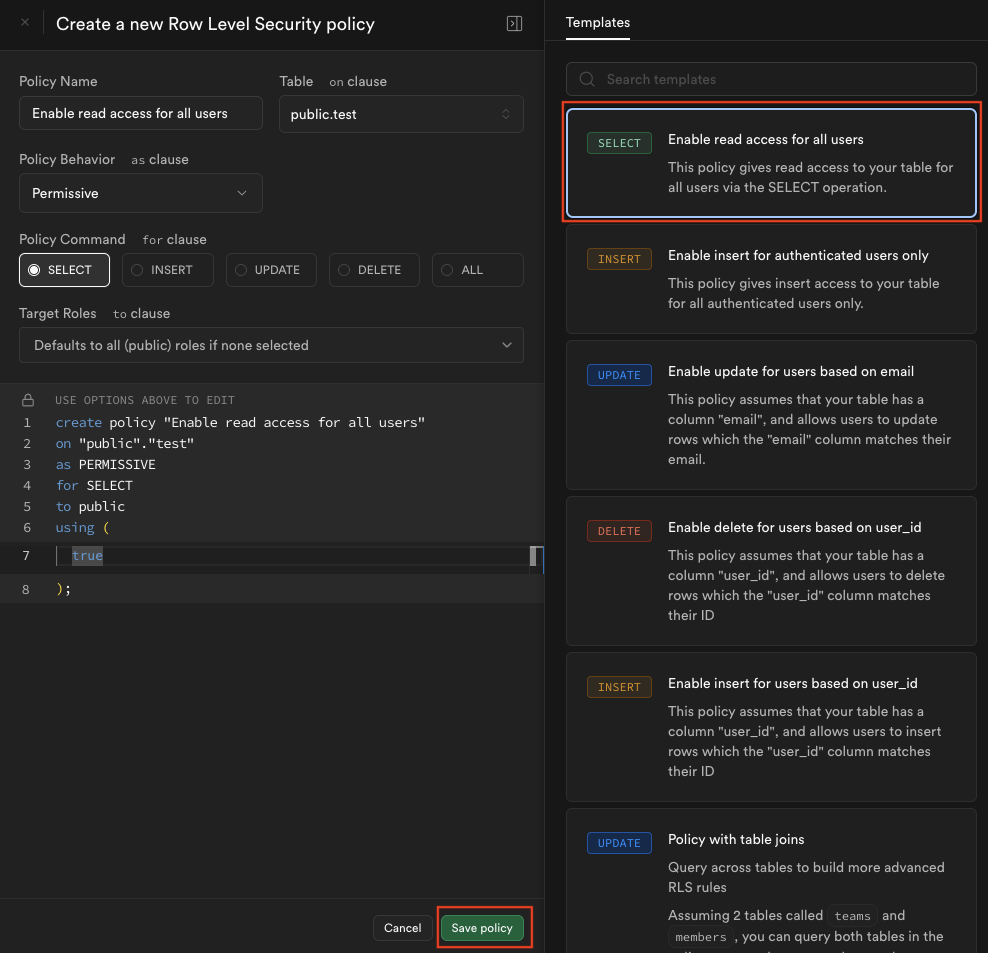Image resolution: width=988 pixels, height=953 pixels.
Task: Click 'true' on editor line 7
Action: click(87, 555)
